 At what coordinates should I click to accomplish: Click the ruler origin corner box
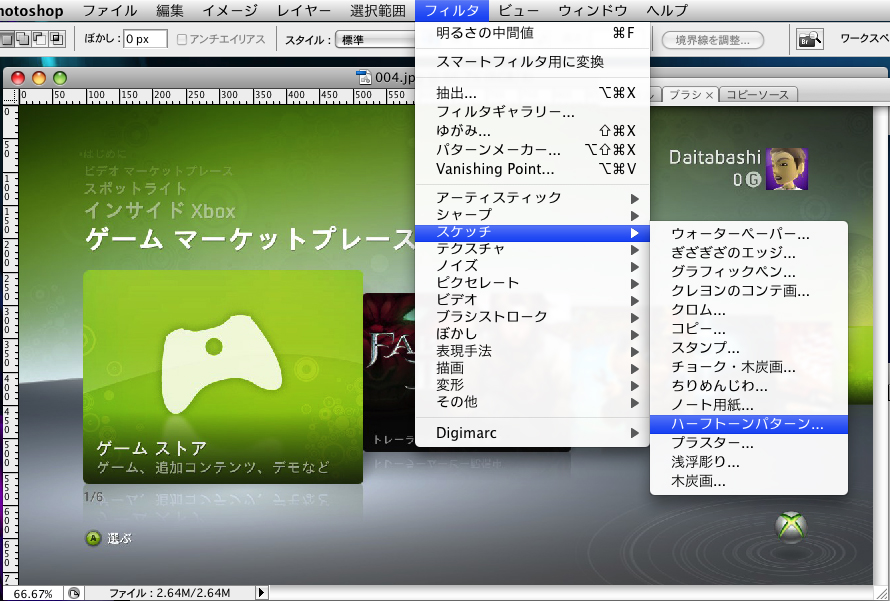tap(10, 96)
